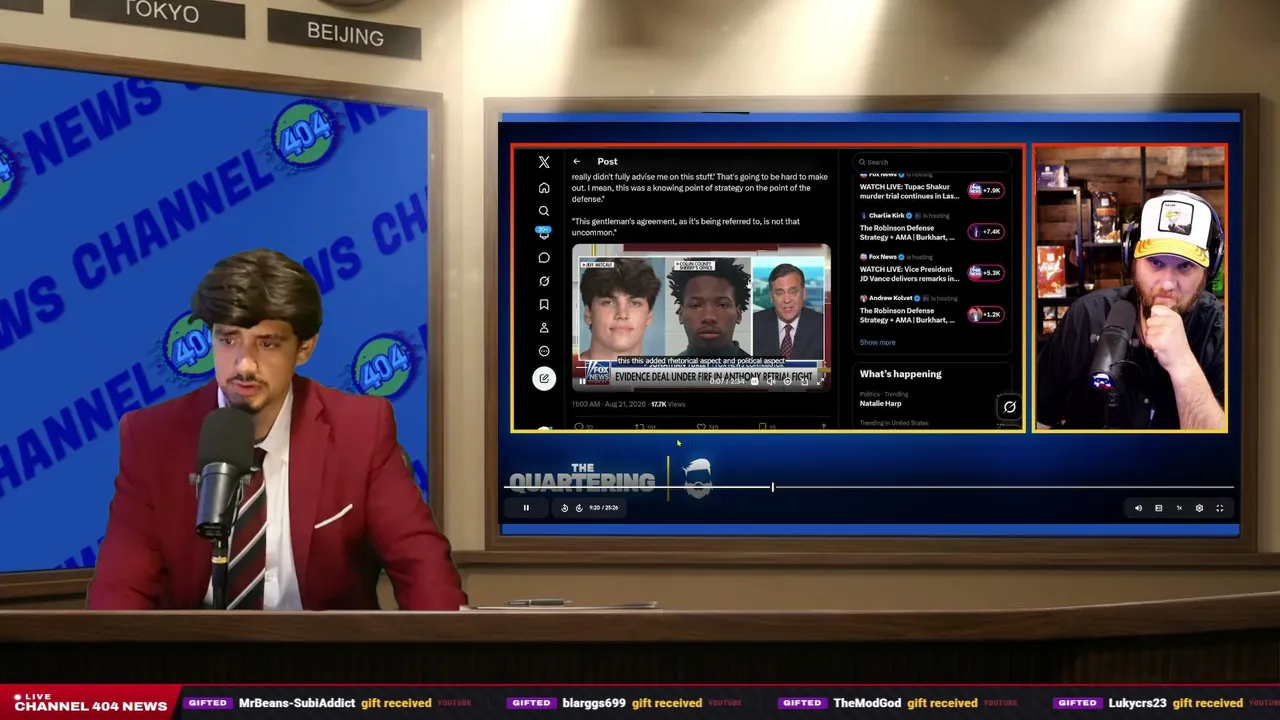Image resolution: width=1280 pixels, height=720 pixels.
Task: Click blarggs699 in the gift ticker
Action: (x=594, y=703)
